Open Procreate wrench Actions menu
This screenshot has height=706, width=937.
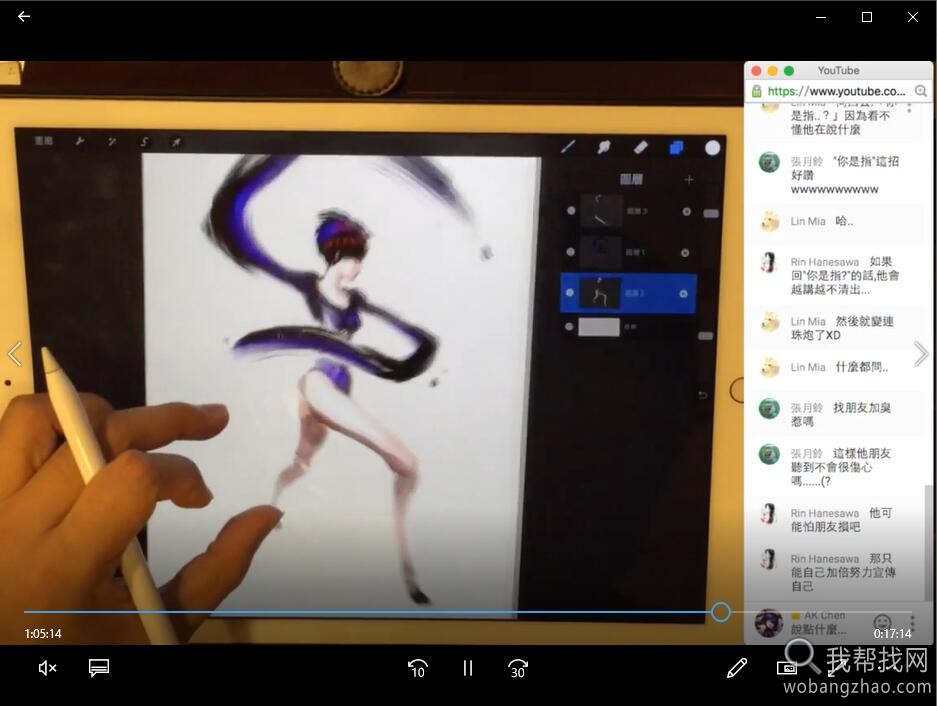[79, 141]
